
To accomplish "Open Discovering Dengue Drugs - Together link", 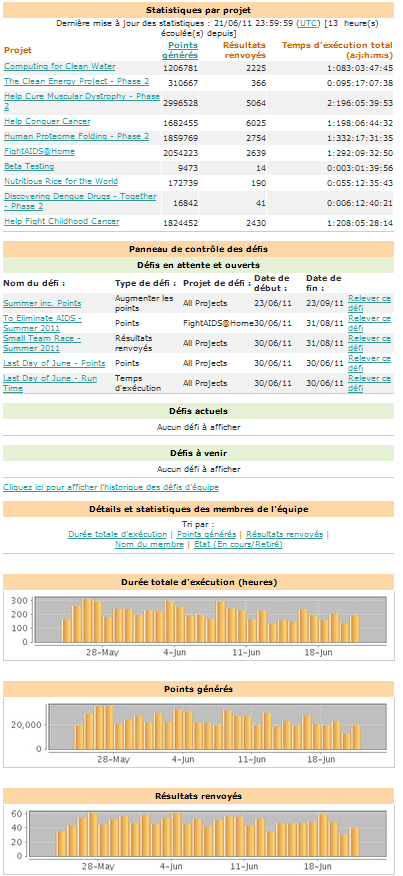I will pos(80,201).
